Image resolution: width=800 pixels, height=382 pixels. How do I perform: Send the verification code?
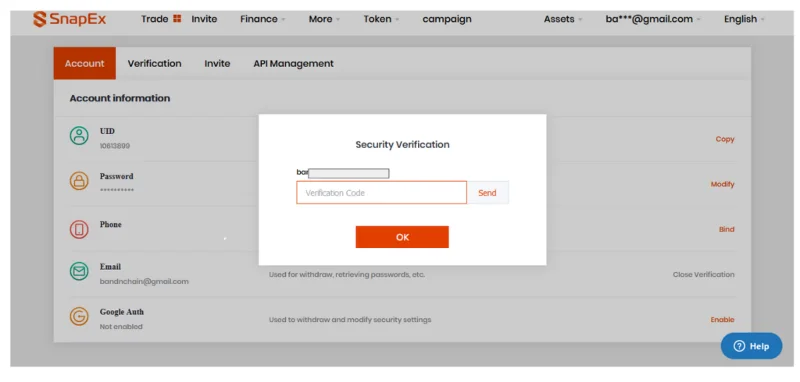click(x=487, y=193)
